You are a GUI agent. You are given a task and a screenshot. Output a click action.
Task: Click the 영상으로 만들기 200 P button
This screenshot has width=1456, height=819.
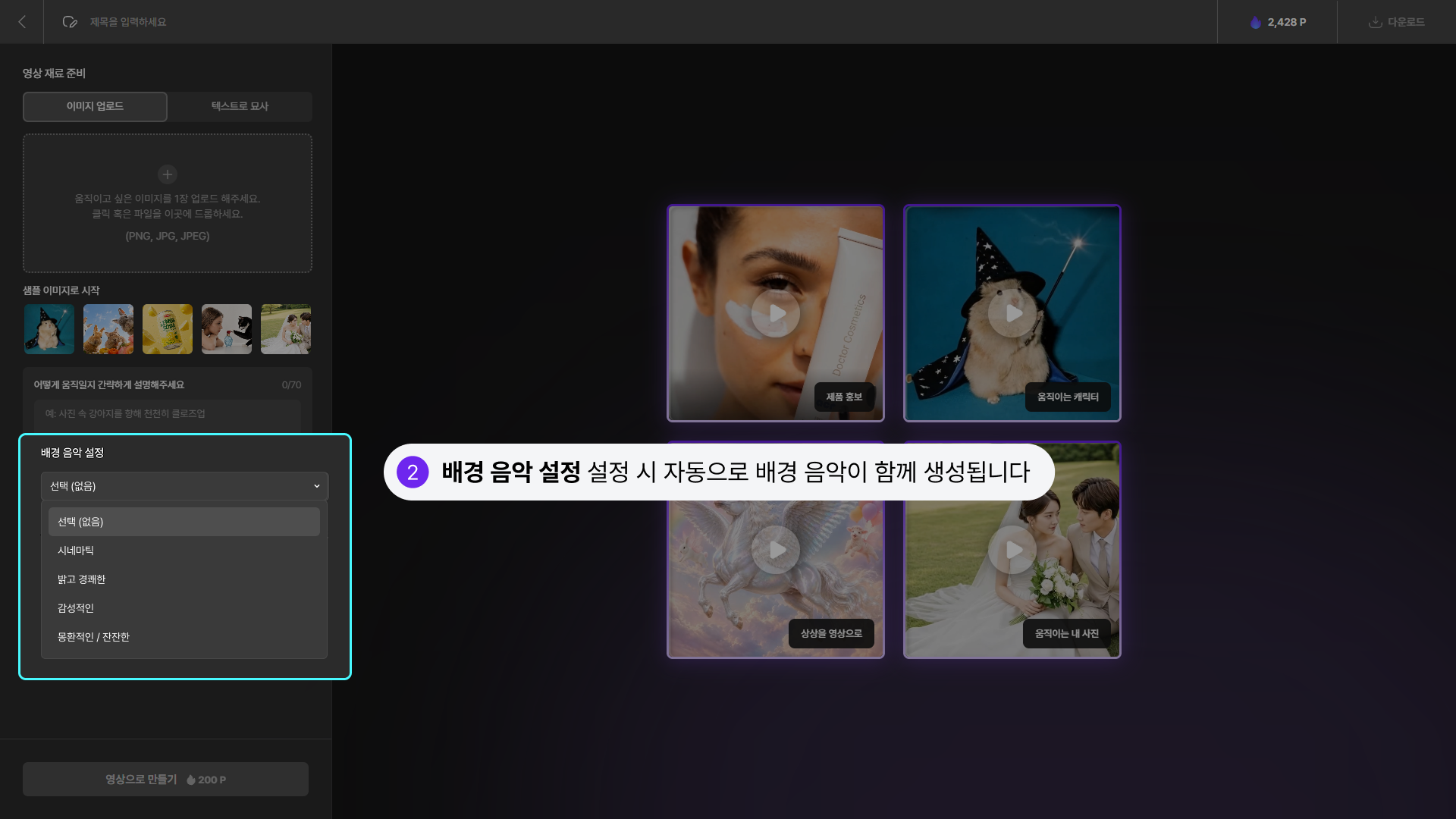click(x=165, y=780)
